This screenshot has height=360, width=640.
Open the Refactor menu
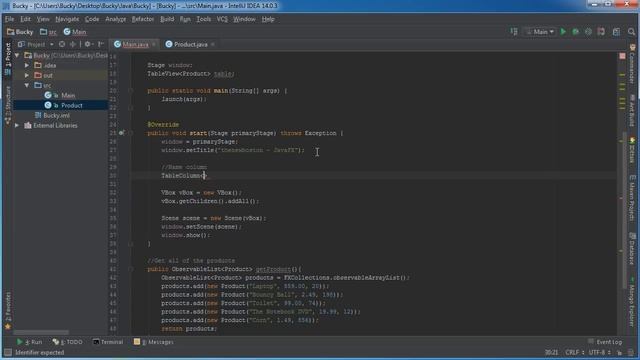click(x=142, y=19)
